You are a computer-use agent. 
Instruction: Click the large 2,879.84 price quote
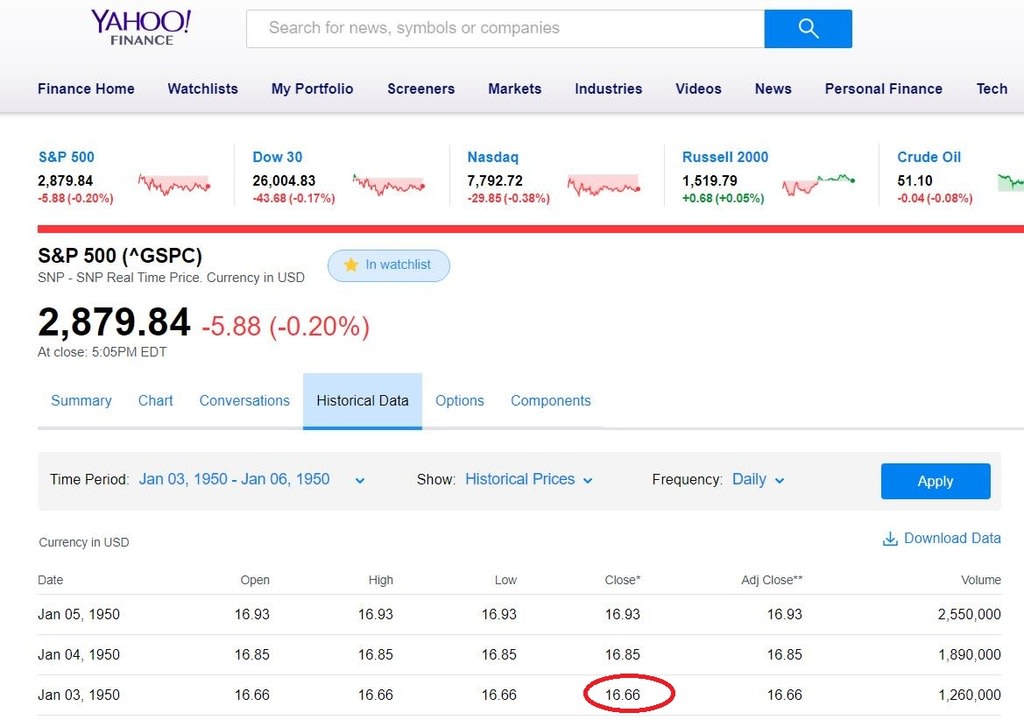click(114, 323)
